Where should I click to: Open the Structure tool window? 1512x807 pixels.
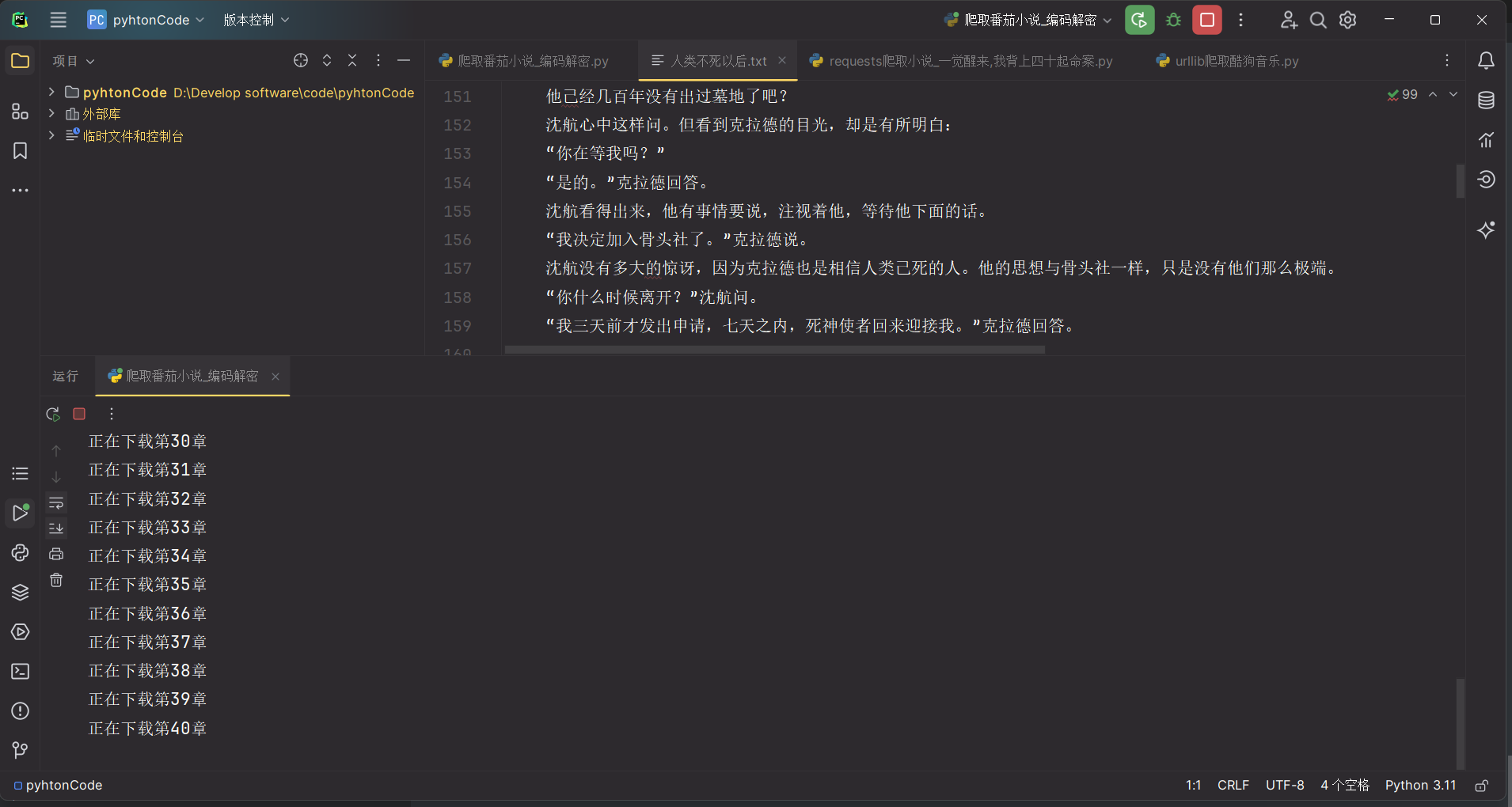tap(20, 111)
